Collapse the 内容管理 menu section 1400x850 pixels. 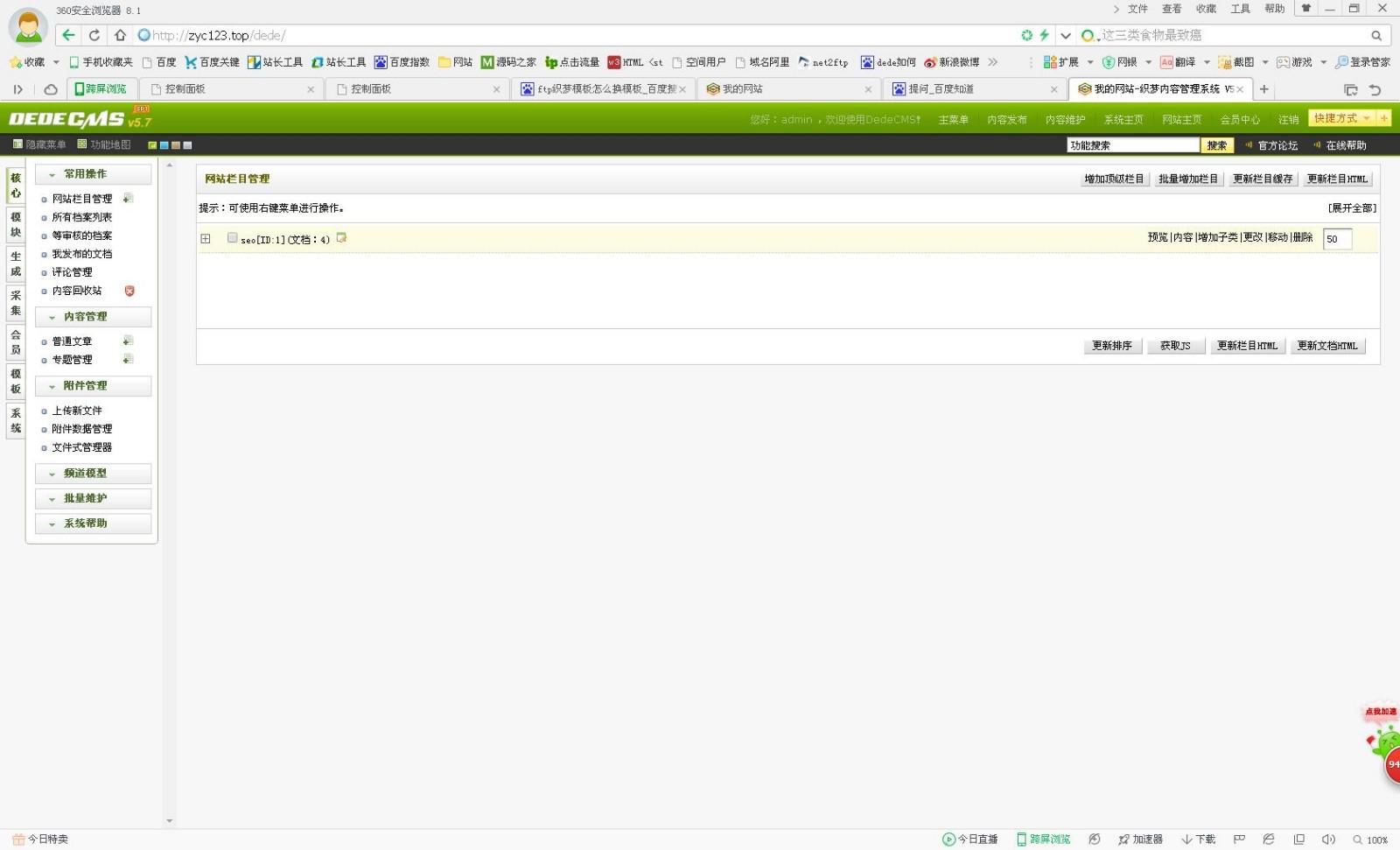[93, 317]
